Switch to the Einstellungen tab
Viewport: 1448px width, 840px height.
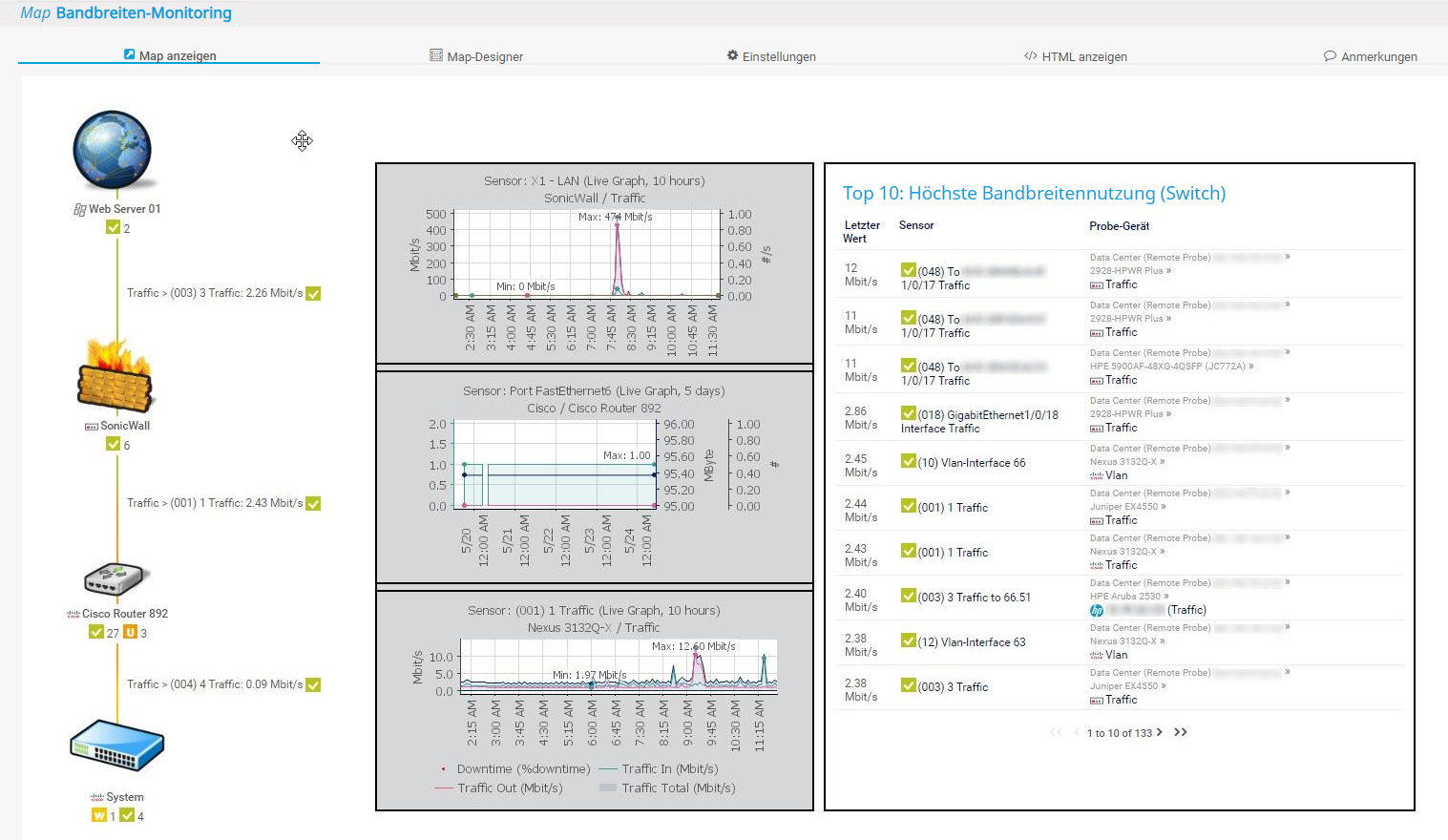pos(771,56)
